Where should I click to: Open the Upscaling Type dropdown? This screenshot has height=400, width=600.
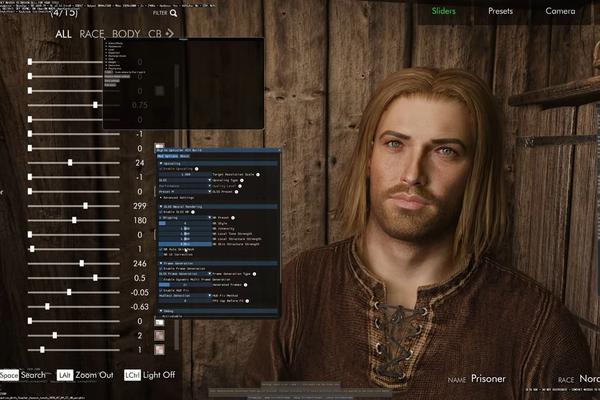click(185, 180)
